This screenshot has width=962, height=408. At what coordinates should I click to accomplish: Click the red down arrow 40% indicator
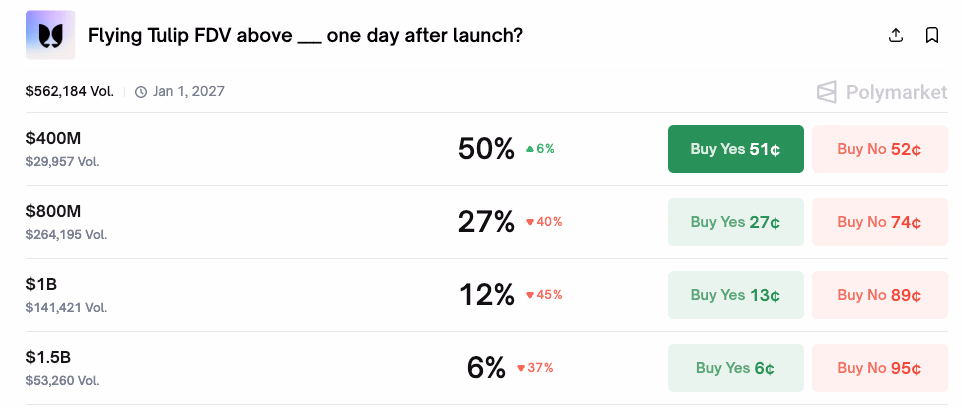[544, 222]
